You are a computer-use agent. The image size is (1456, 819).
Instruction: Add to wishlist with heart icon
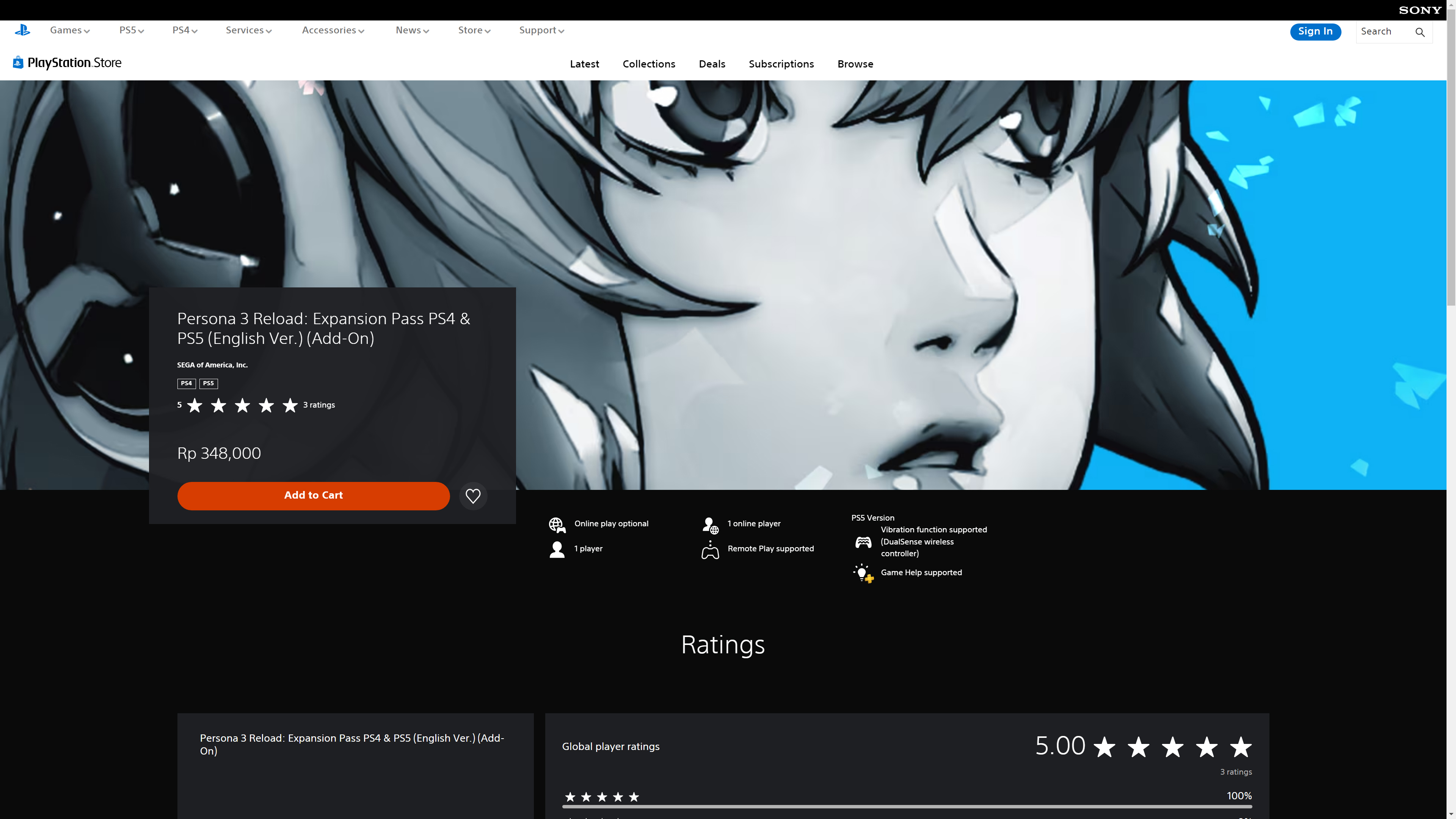pyautogui.click(x=473, y=496)
